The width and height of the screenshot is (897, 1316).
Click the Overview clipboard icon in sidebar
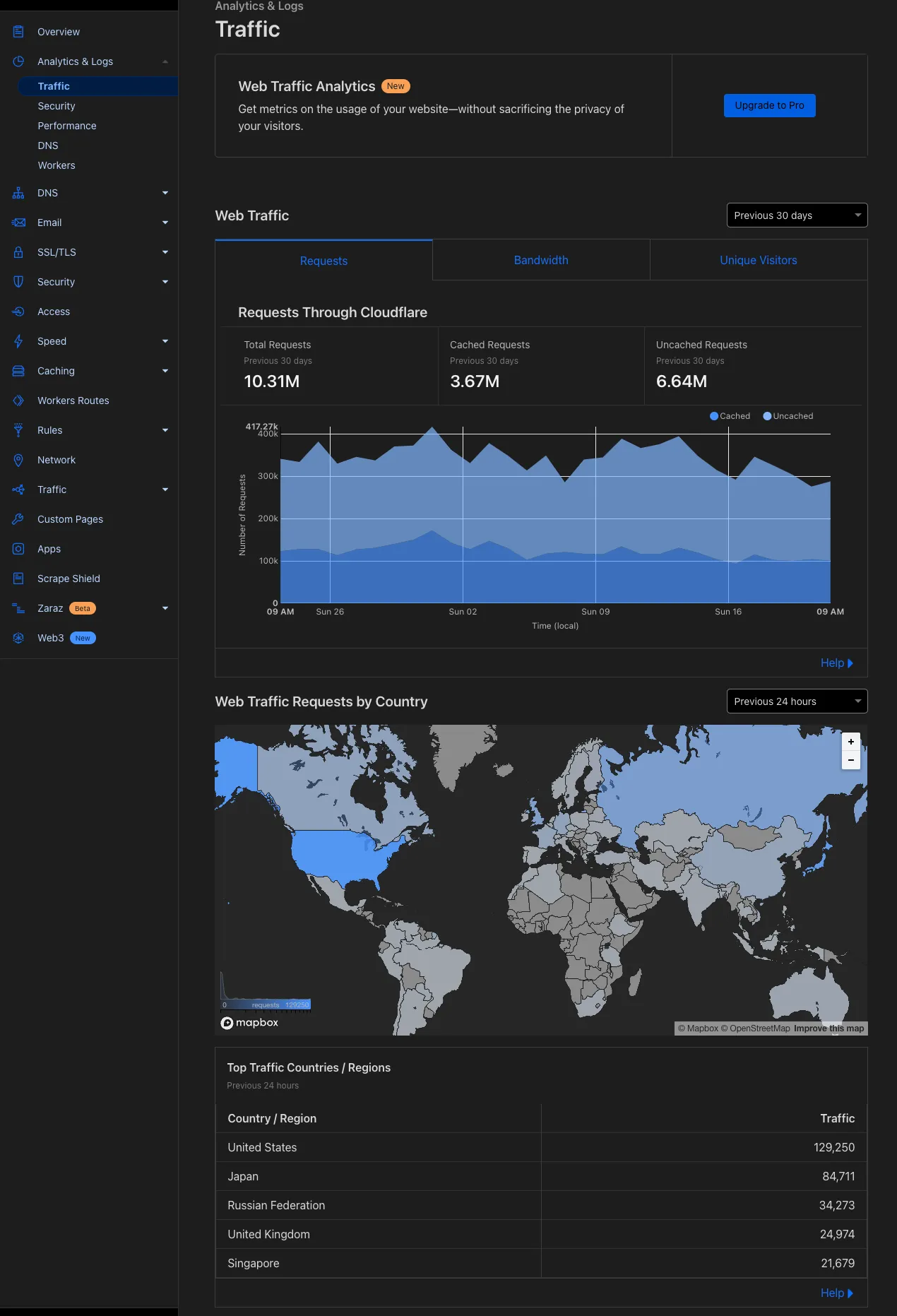tap(18, 32)
